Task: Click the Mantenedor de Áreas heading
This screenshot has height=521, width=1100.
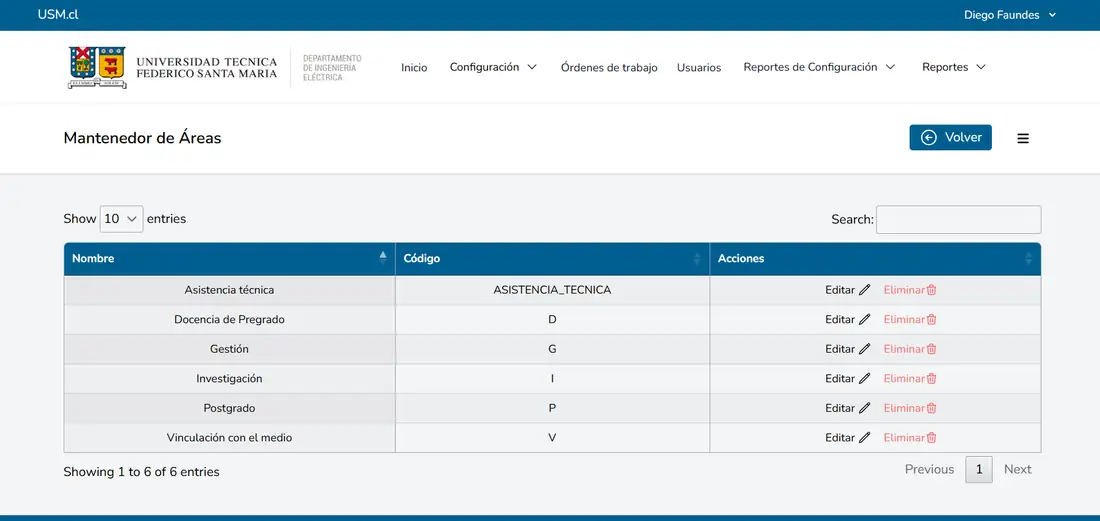Action: pyautogui.click(x=142, y=138)
